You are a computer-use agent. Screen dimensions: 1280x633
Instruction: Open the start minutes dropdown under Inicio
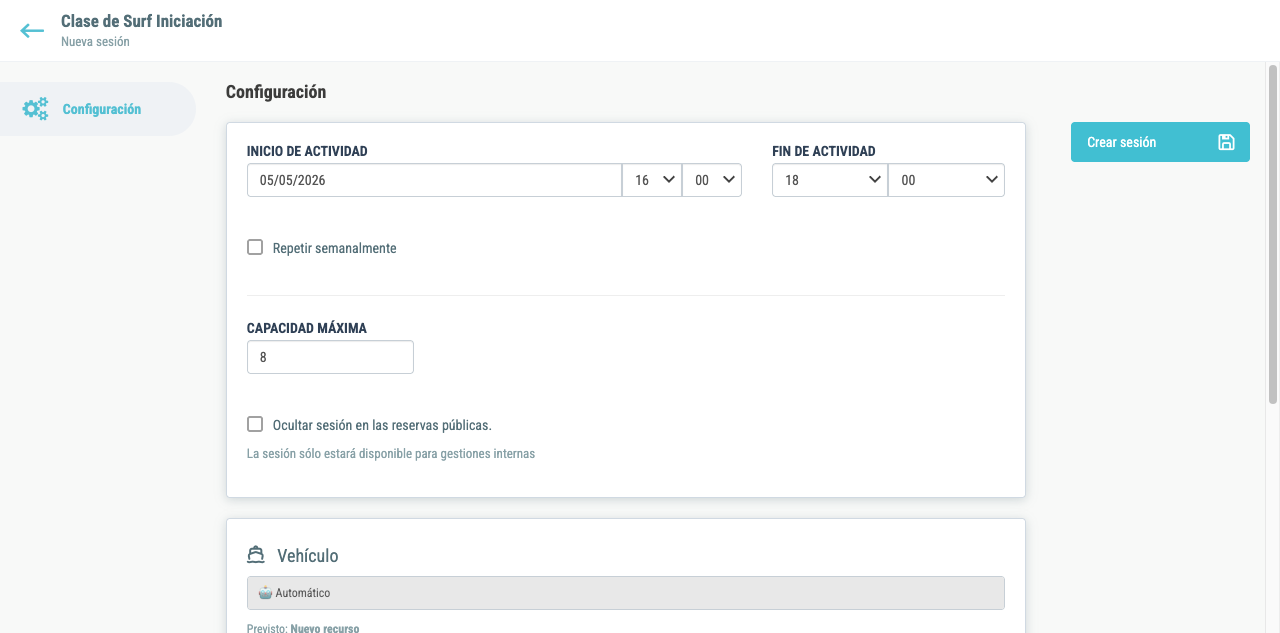pyautogui.click(x=712, y=180)
